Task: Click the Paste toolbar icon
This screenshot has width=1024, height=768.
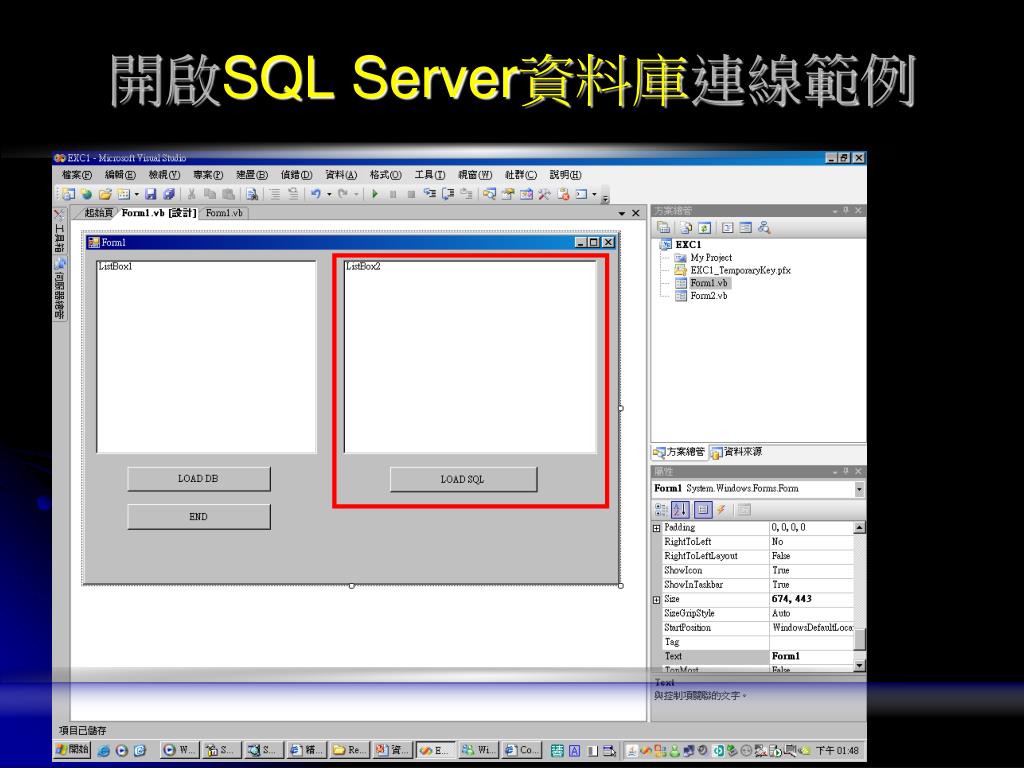Action: click(228, 194)
